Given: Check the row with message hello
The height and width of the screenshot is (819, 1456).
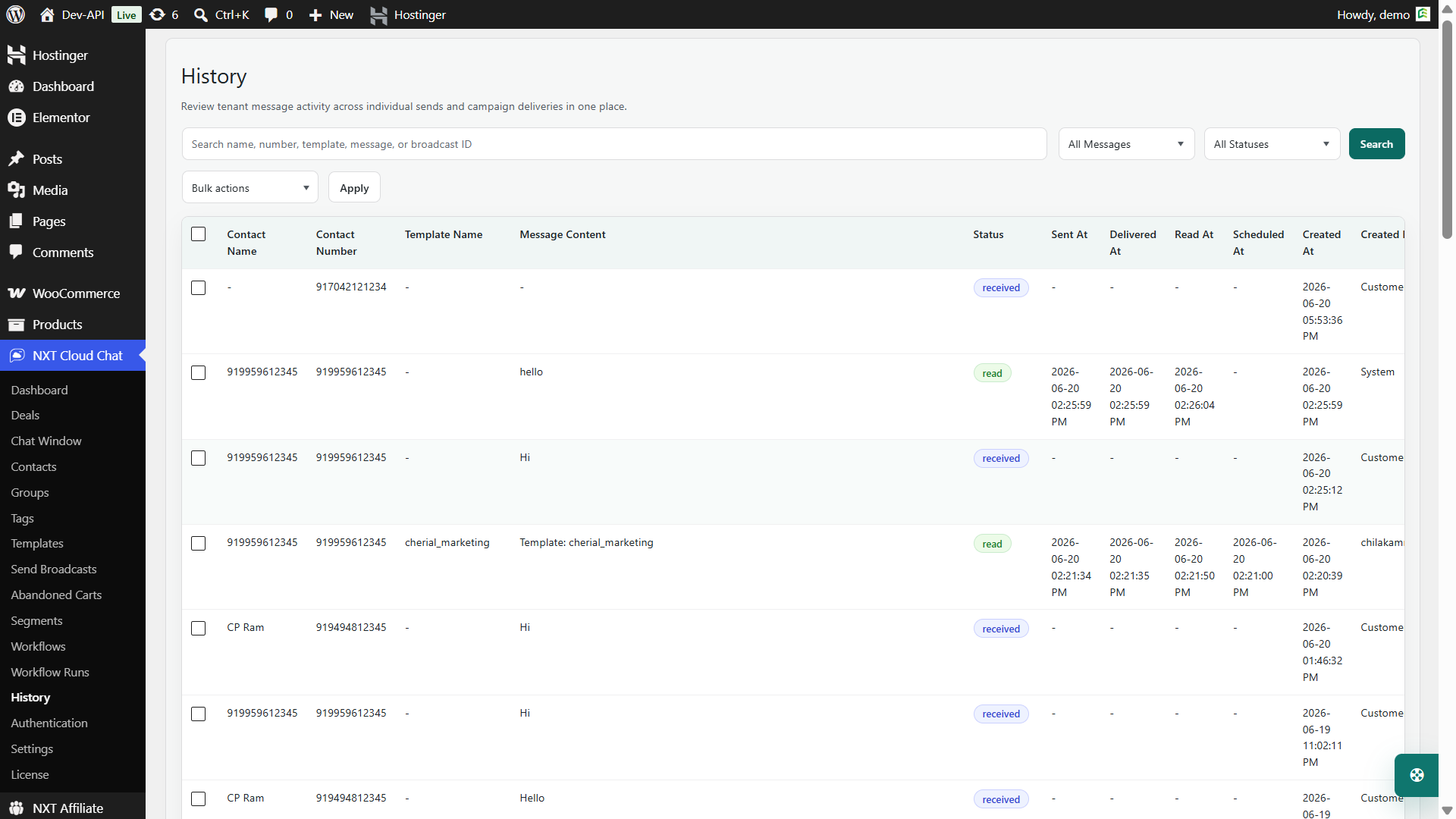Looking at the screenshot, I should point(199,373).
